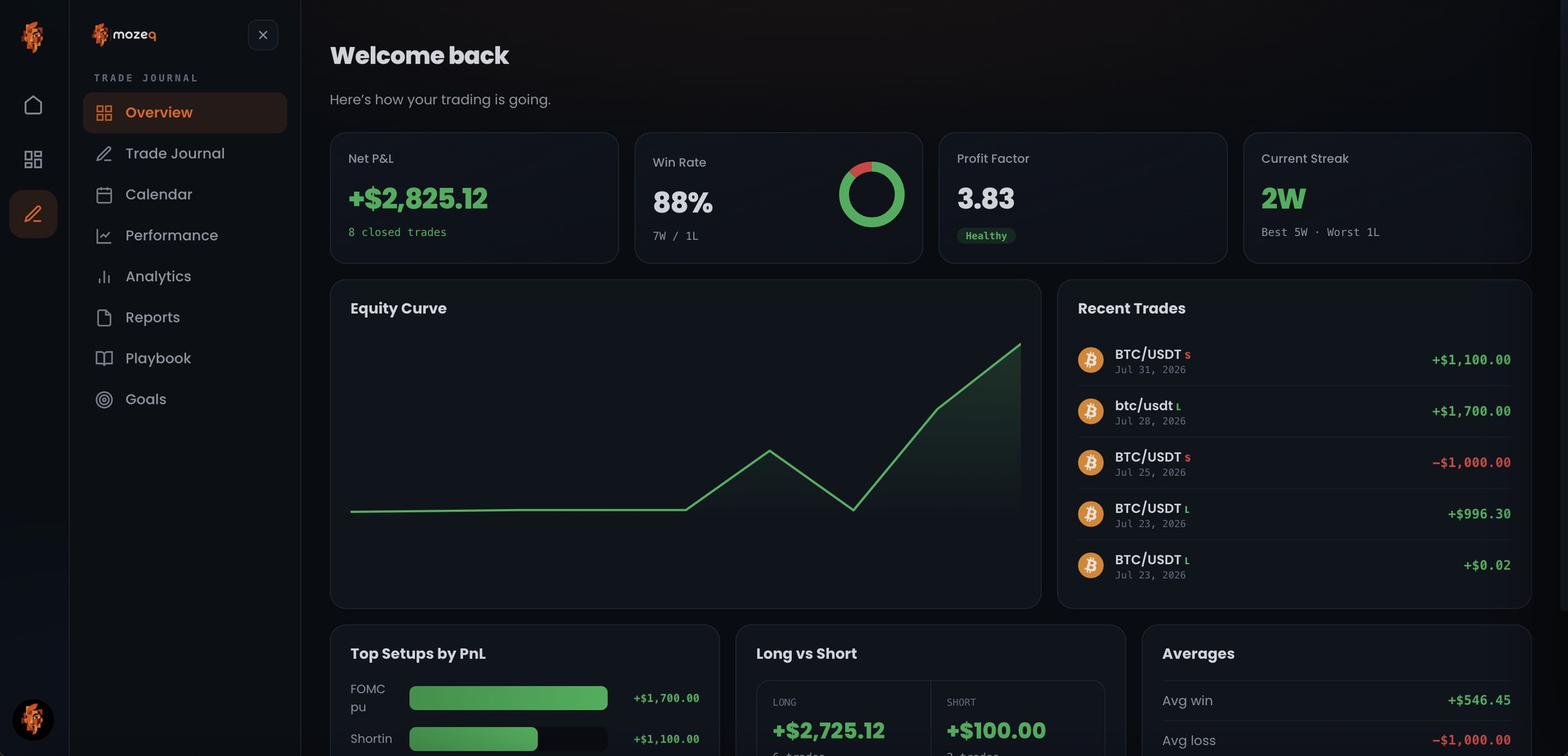The width and height of the screenshot is (1568, 756).
Task: Select the pencil journal icon in the left rail
Action: click(33, 214)
